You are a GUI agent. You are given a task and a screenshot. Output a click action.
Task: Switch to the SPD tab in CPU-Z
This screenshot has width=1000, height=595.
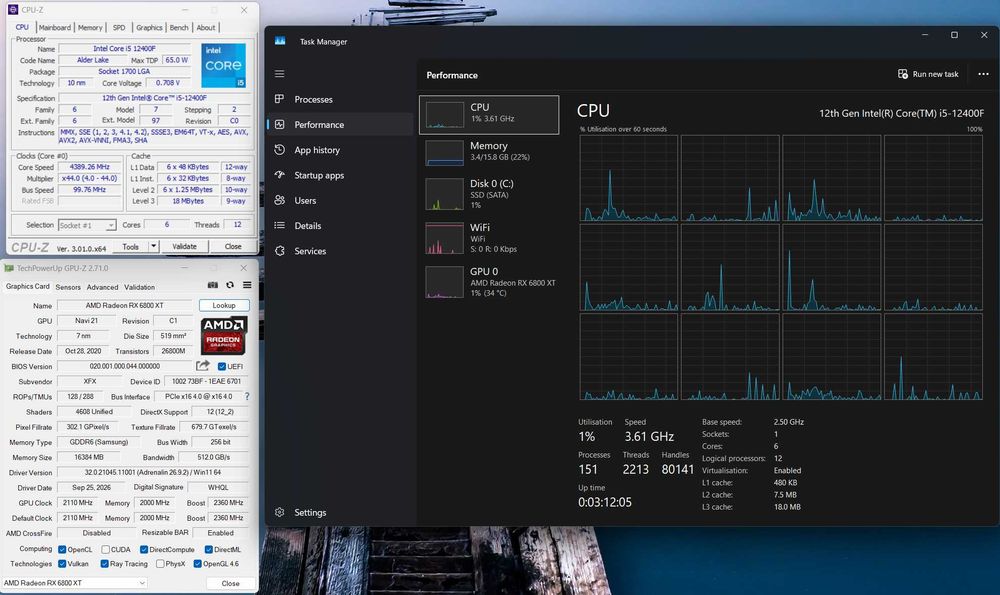point(119,27)
